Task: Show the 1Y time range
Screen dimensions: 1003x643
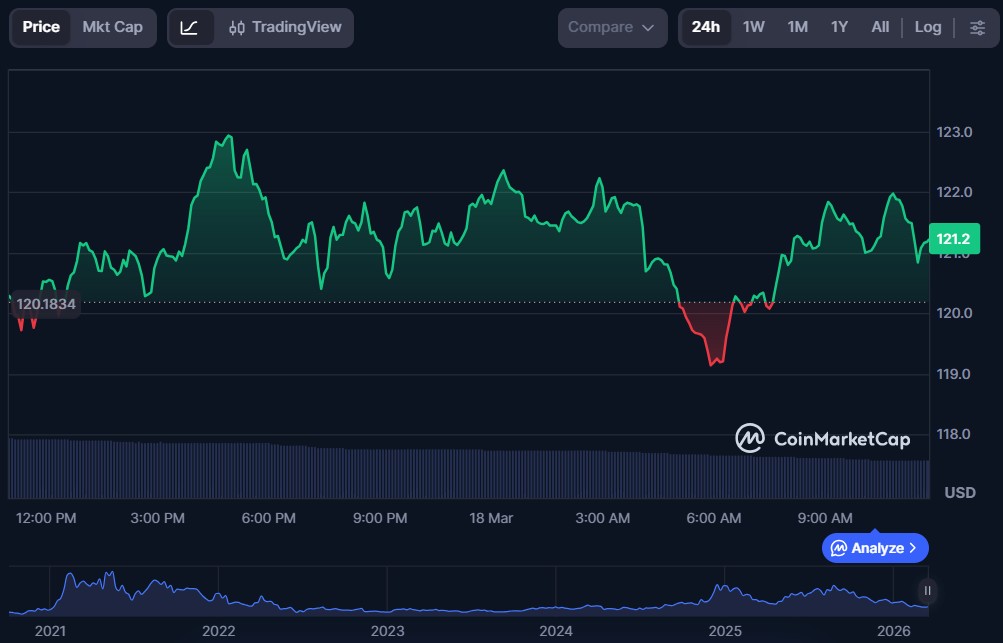Action: pyautogui.click(x=839, y=28)
